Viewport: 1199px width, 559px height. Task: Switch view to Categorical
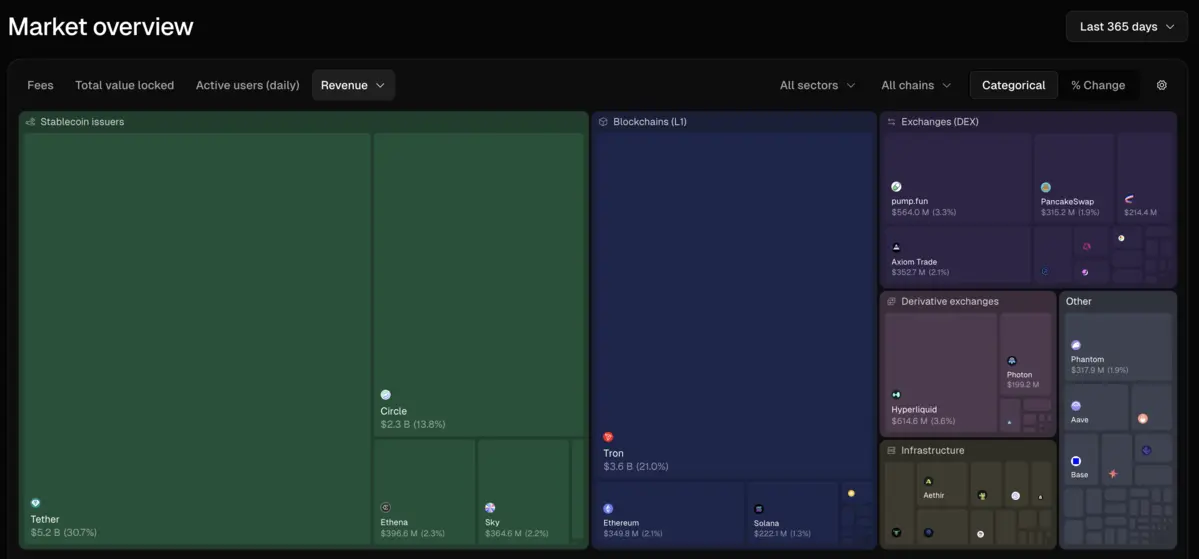[x=1013, y=86]
